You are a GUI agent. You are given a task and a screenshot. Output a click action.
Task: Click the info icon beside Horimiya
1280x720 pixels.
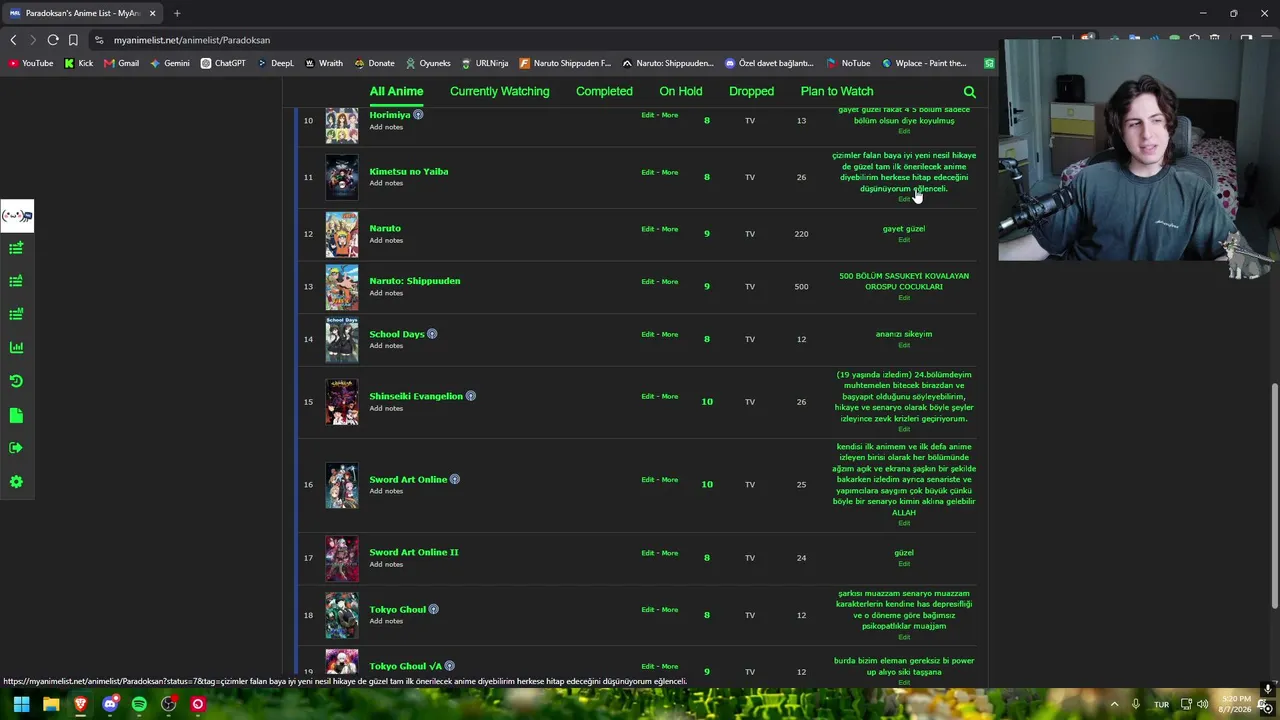[418, 115]
